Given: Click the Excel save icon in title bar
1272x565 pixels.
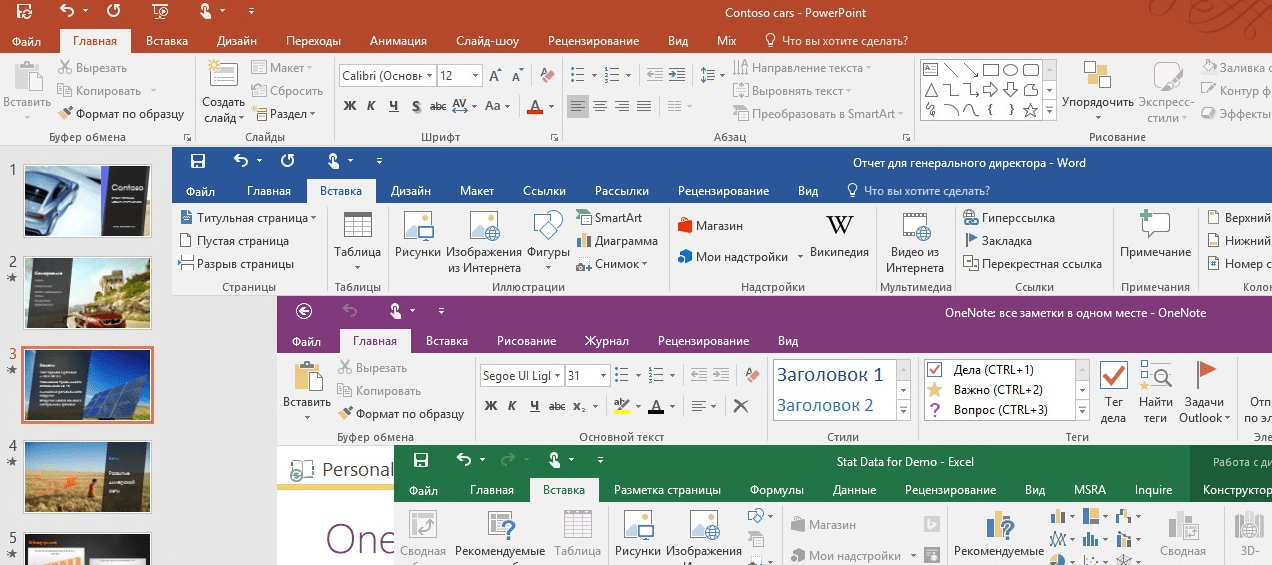Looking at the screenshot, I should 421,460.
